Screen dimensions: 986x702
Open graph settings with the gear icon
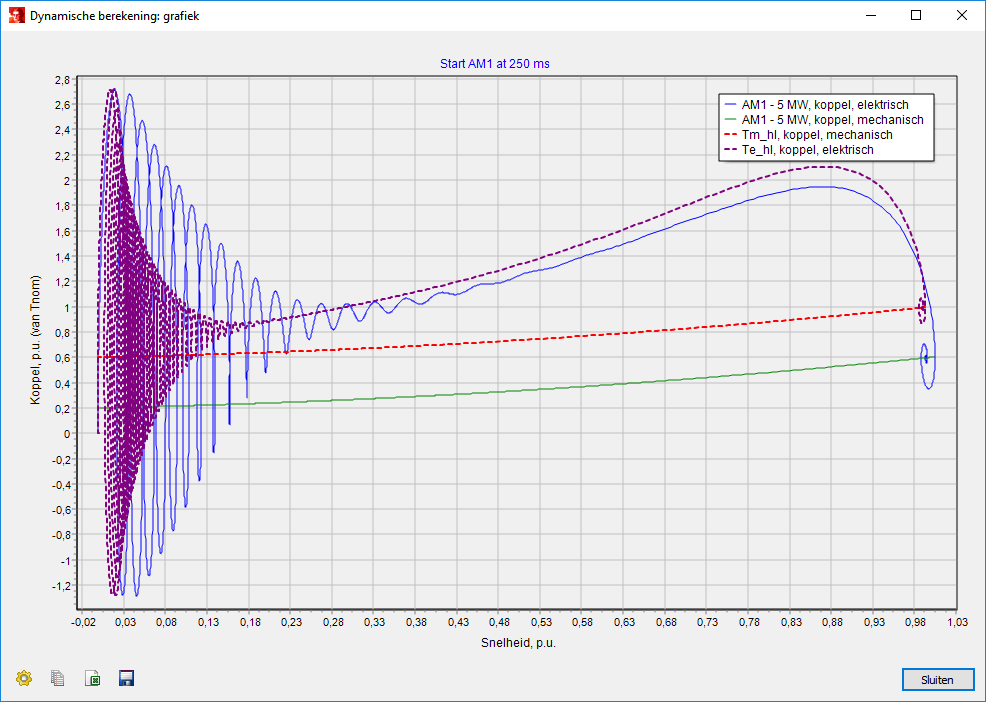(24, 679)
